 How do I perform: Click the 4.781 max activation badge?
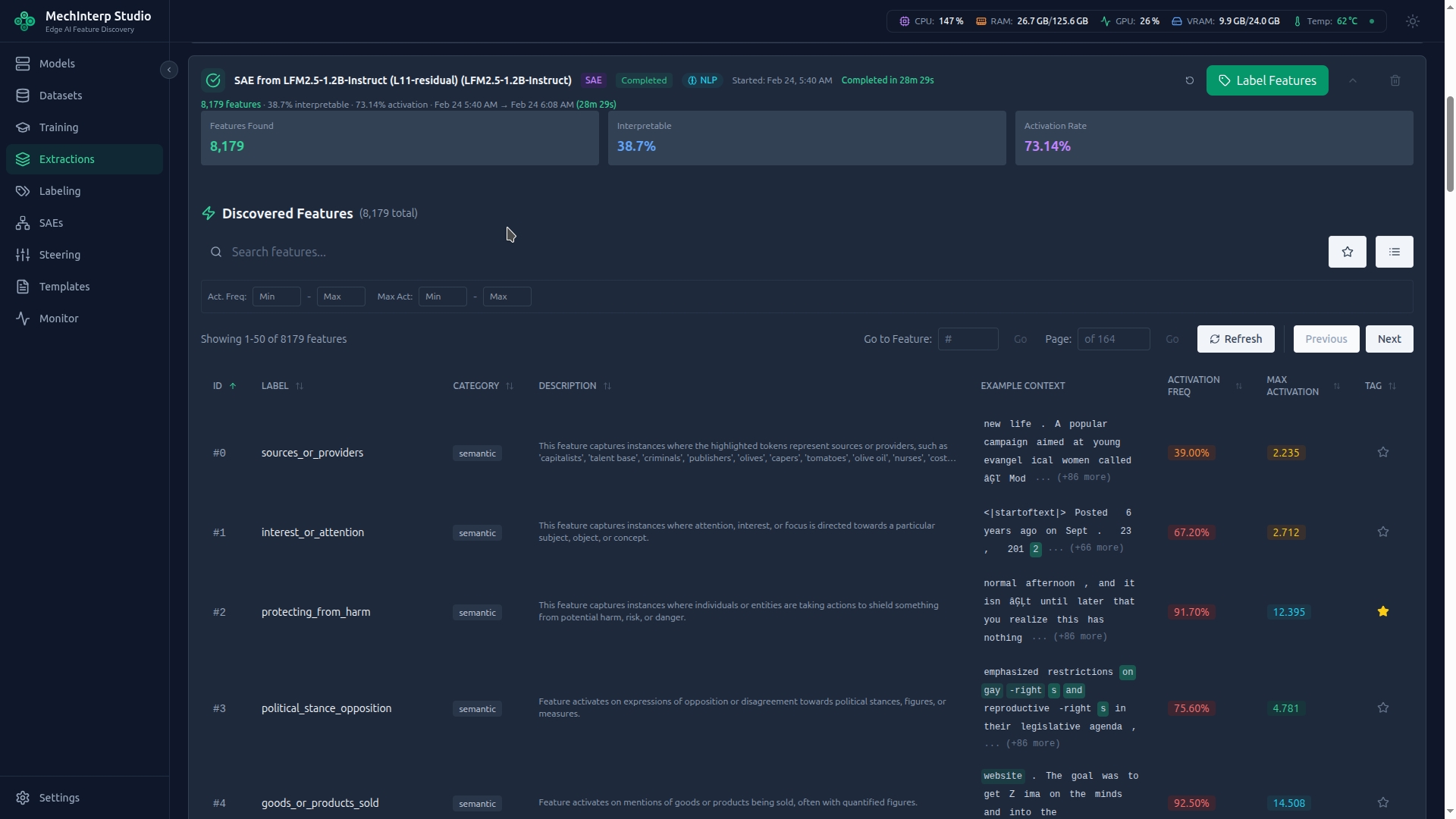pyautogui.click(x=1285, y=708)
